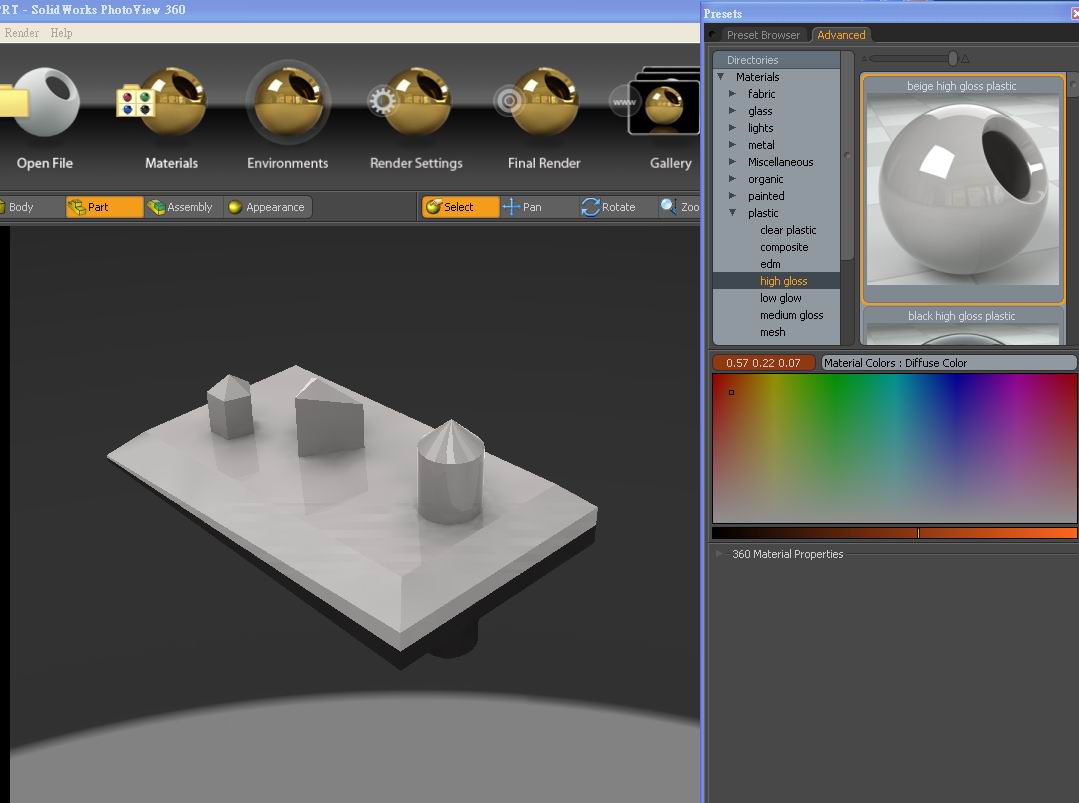Image resolution: width=1079 pixels, height=803 pixels.
Task: Activate the Rotate tool
Action: point(617,207)
